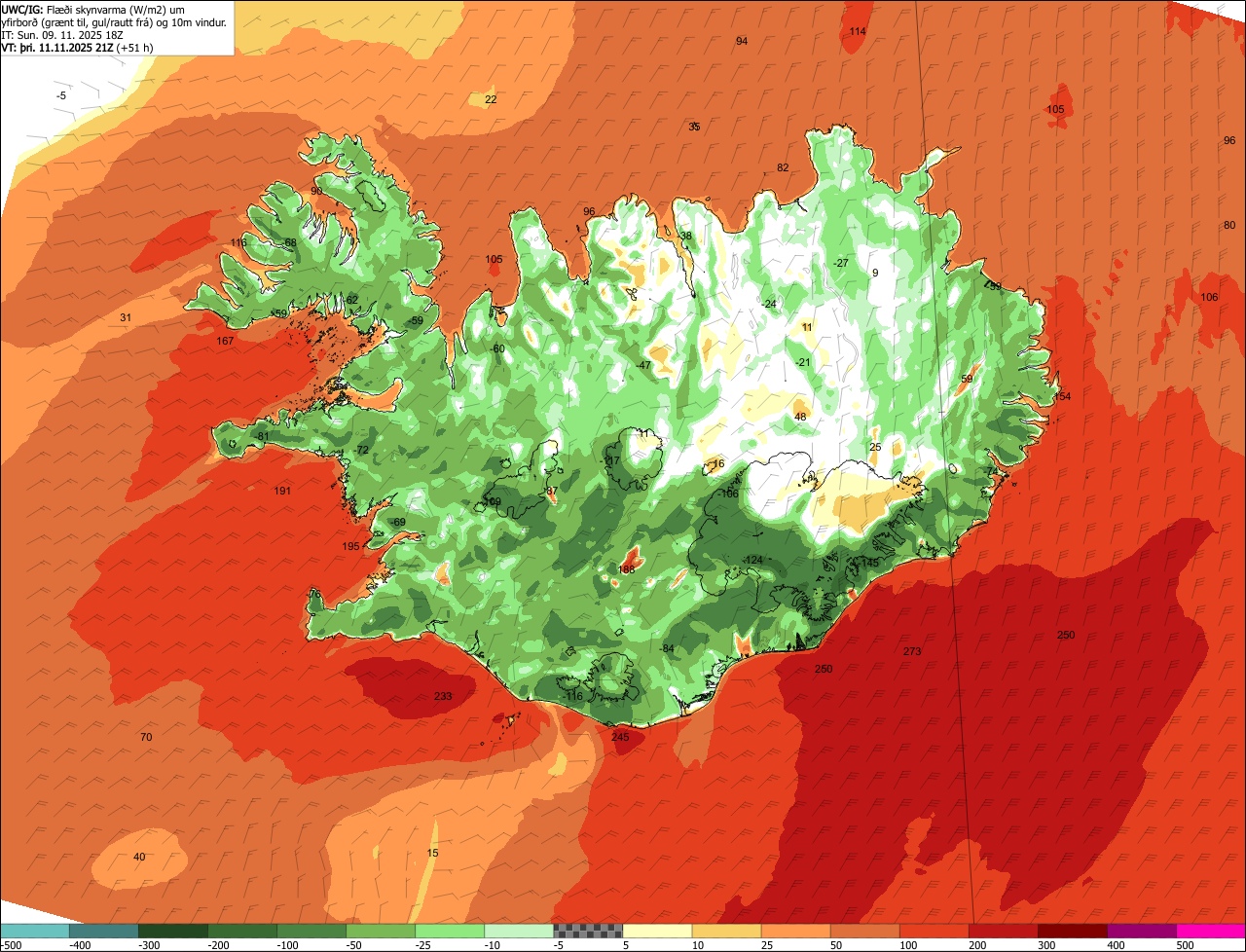Screen dimensions: 1246x952
Task: Pick the legend swatch between -100 and -50
Action: coord(311,930)
